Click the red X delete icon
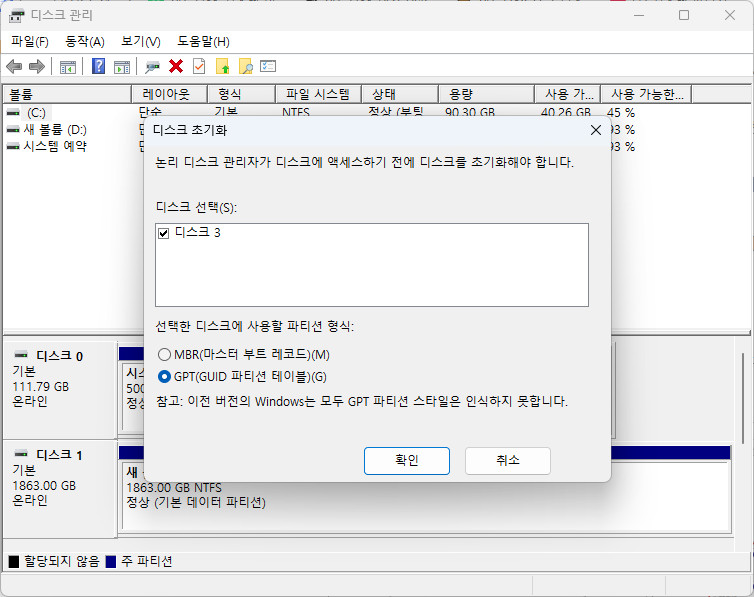Viewport: 754px width, 597px height. click(x=176, y=66)
